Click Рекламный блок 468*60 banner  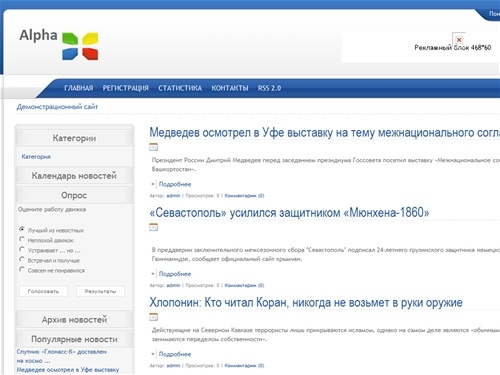[x=420, y=47]
